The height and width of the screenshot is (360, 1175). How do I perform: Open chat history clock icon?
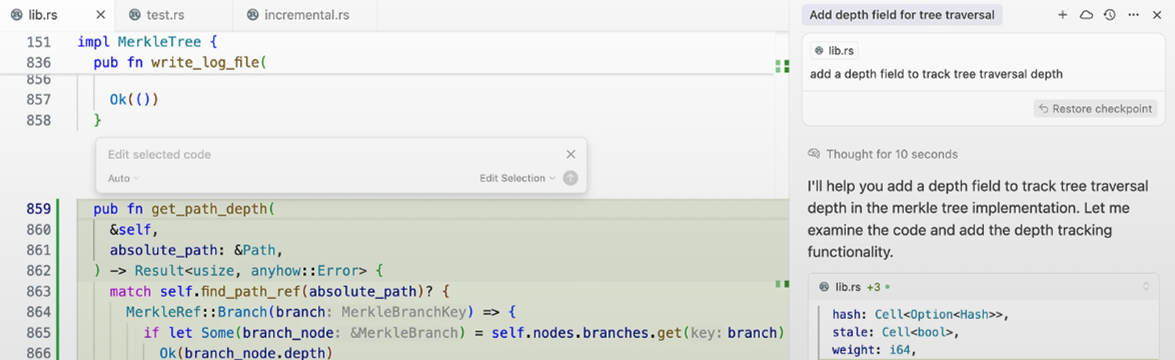(1110, 15)
